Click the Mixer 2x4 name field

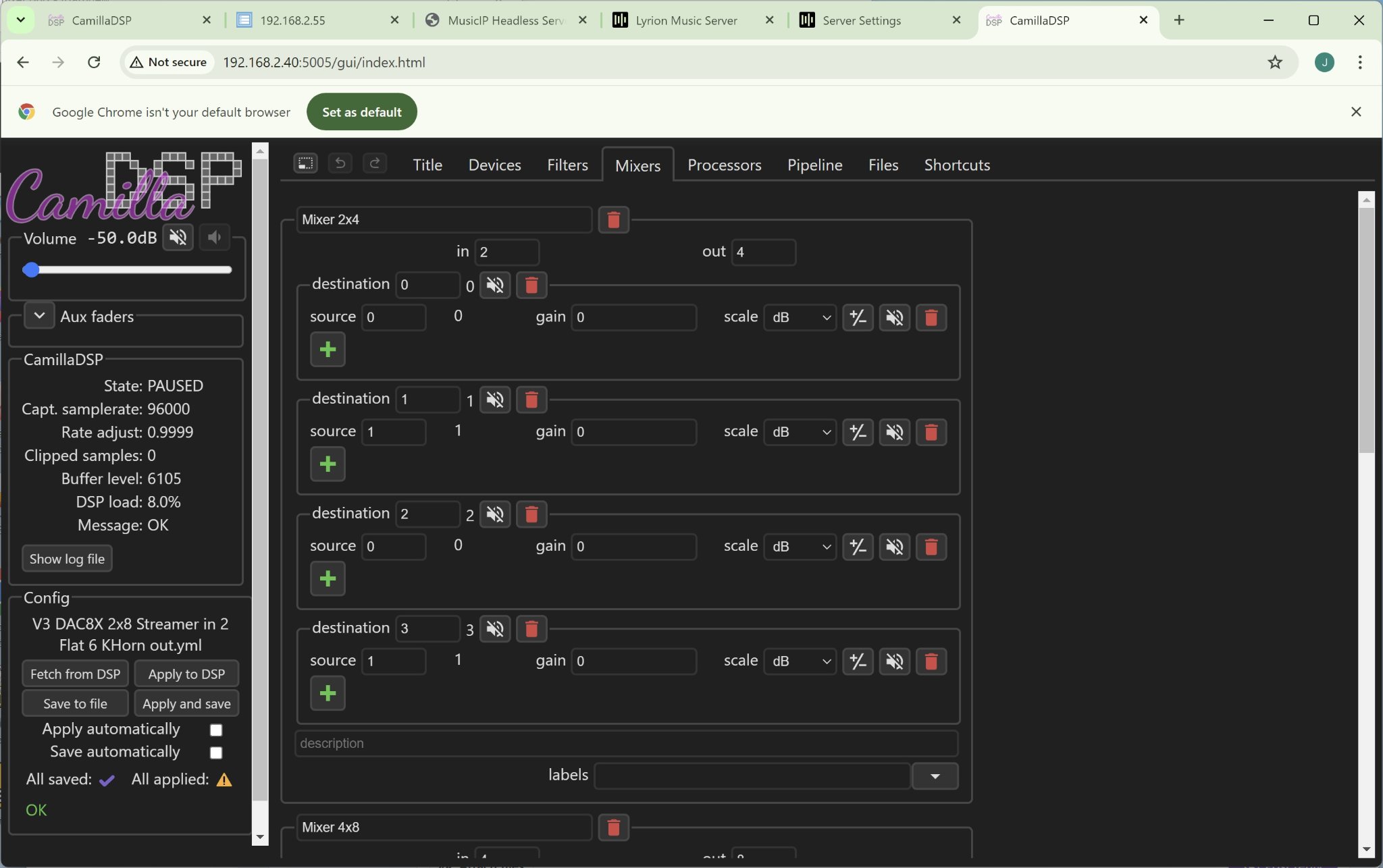coord(444,220)
